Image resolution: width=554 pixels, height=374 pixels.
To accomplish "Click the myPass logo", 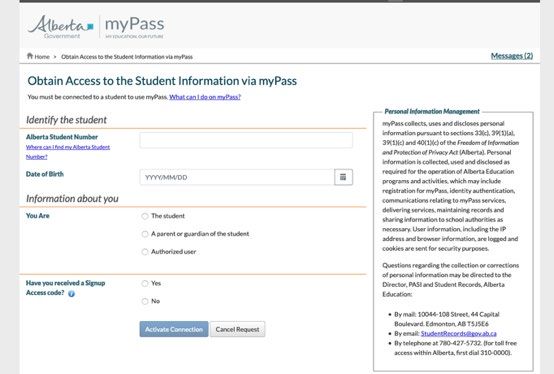I will coord(135,27).
